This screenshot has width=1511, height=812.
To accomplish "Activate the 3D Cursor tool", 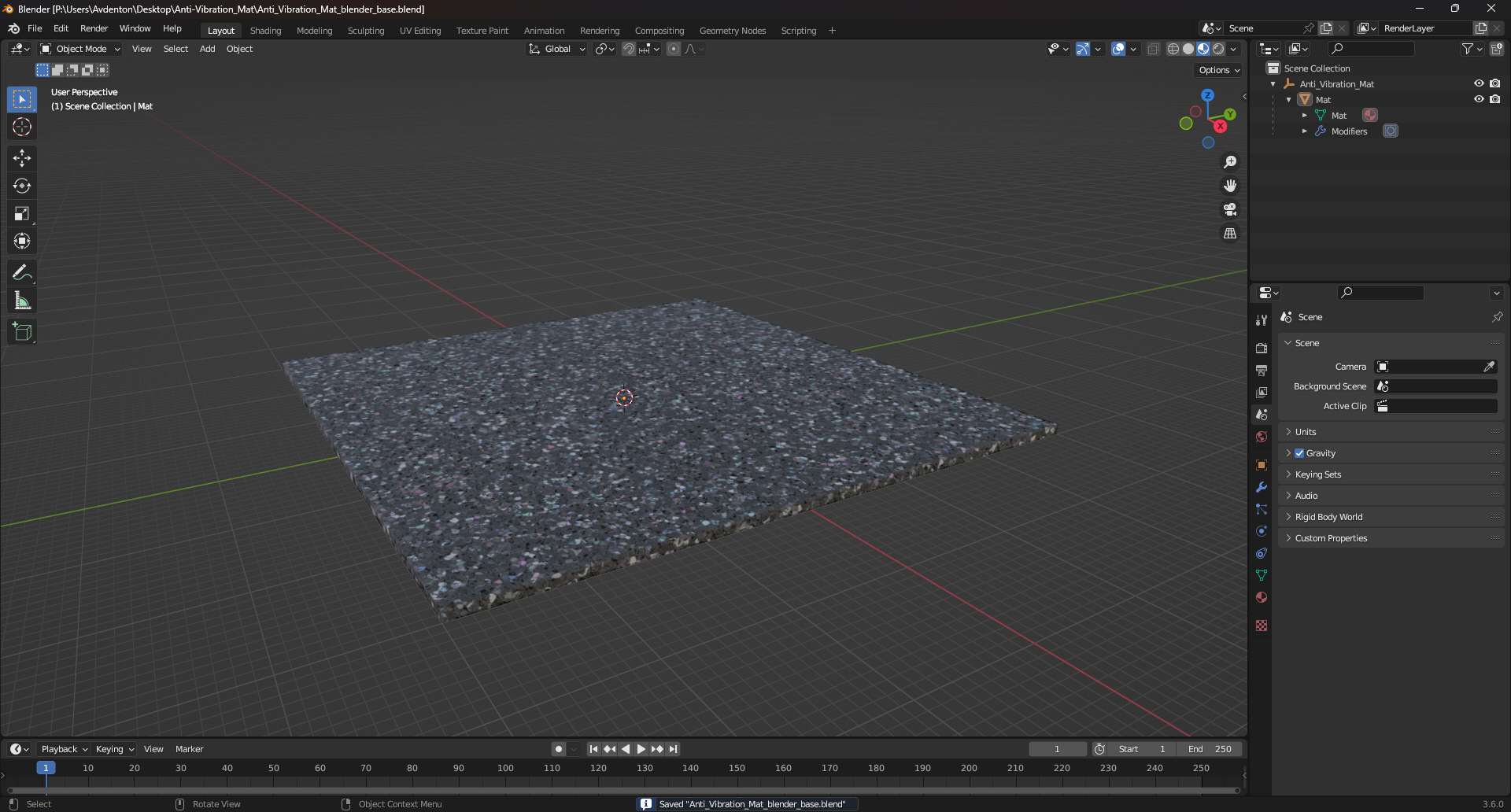I will (x=22, y=127).
